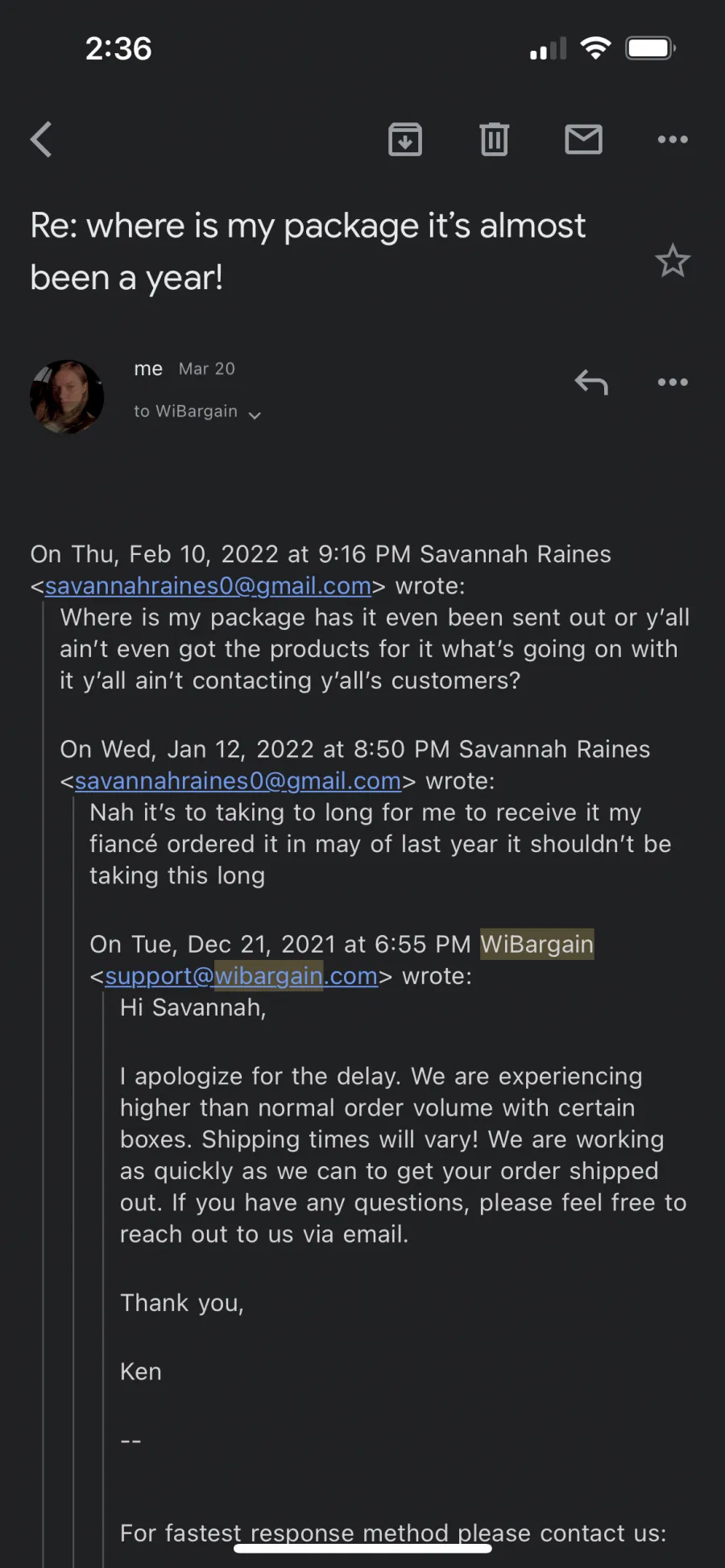Tap the 'to WiBargain' recipient text
Image resolution: width=725 pixels, height=1568 pixels.
pyautogui.click(x=185, y=412)
